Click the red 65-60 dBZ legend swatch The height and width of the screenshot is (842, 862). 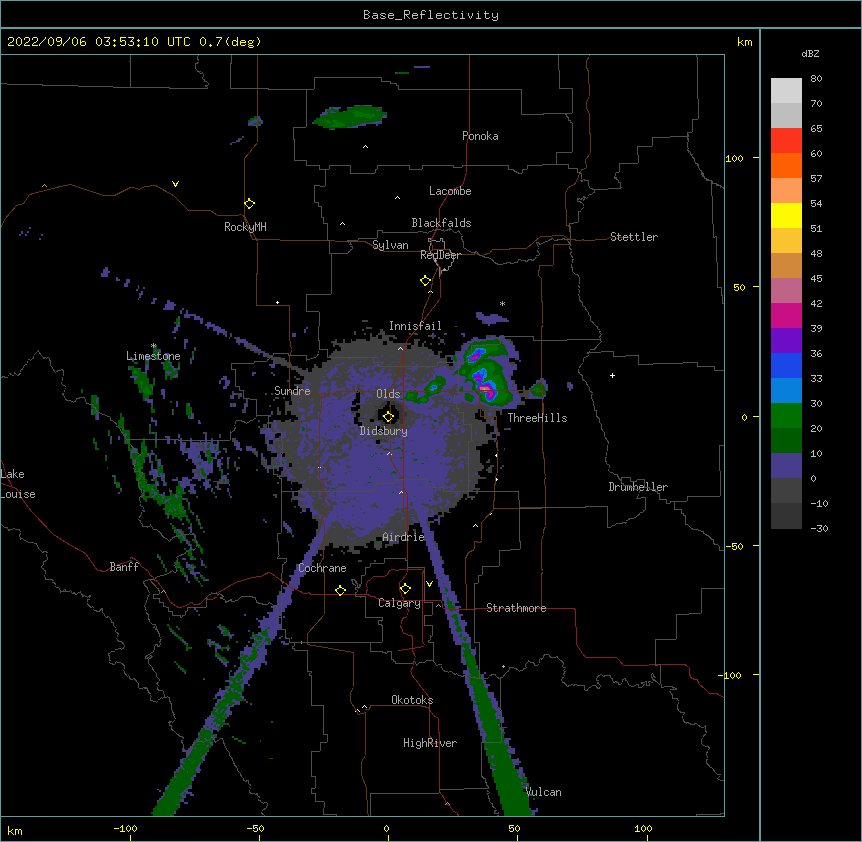pyautogui.click(x=786, y=141)
